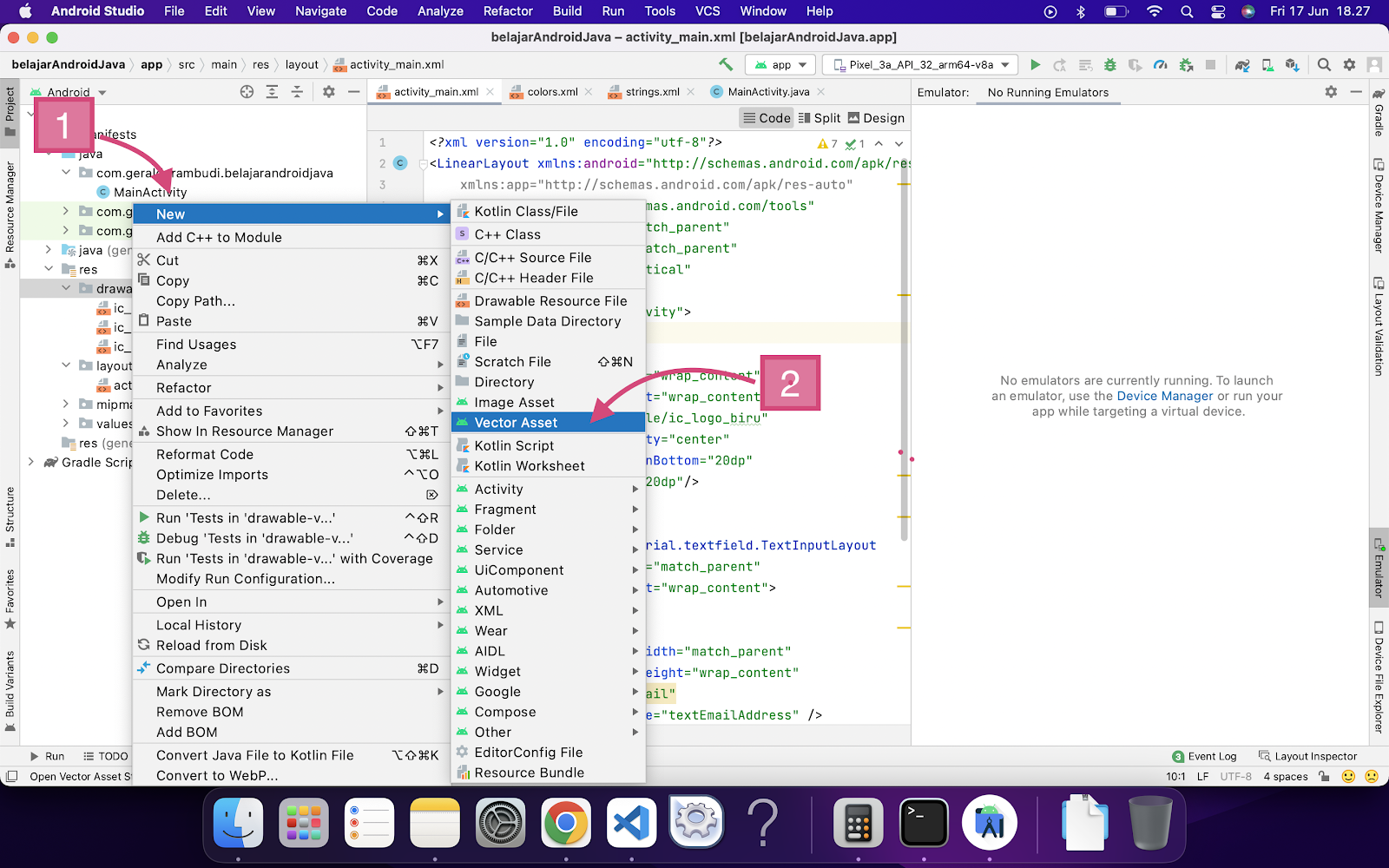Switch editor to Code view

coord(767,118)
